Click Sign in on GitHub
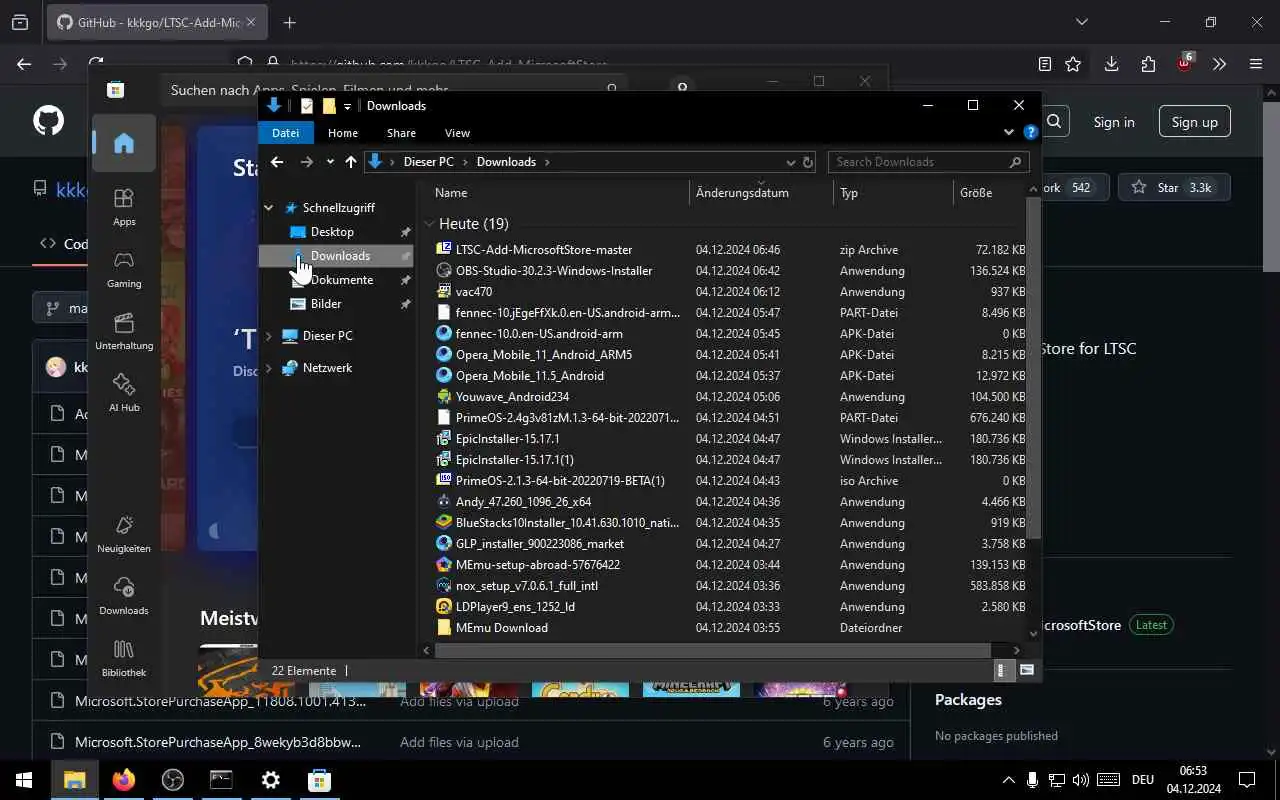The image size is (1280, 800). [1114, 122]
